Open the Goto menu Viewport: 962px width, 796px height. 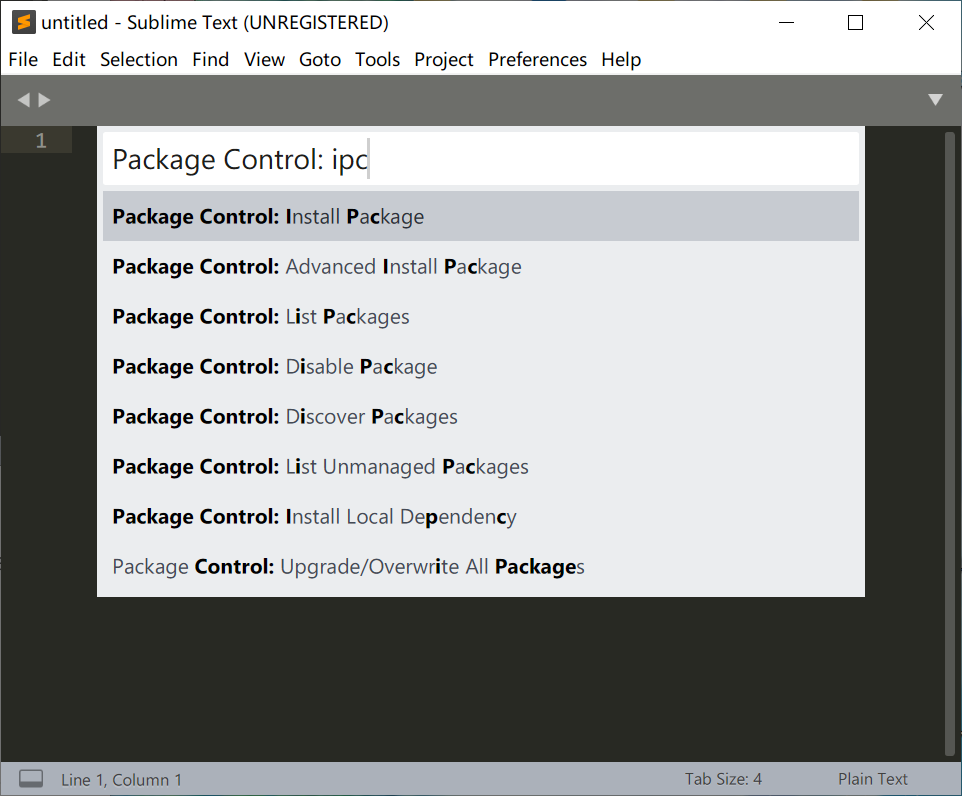[320, 59]
